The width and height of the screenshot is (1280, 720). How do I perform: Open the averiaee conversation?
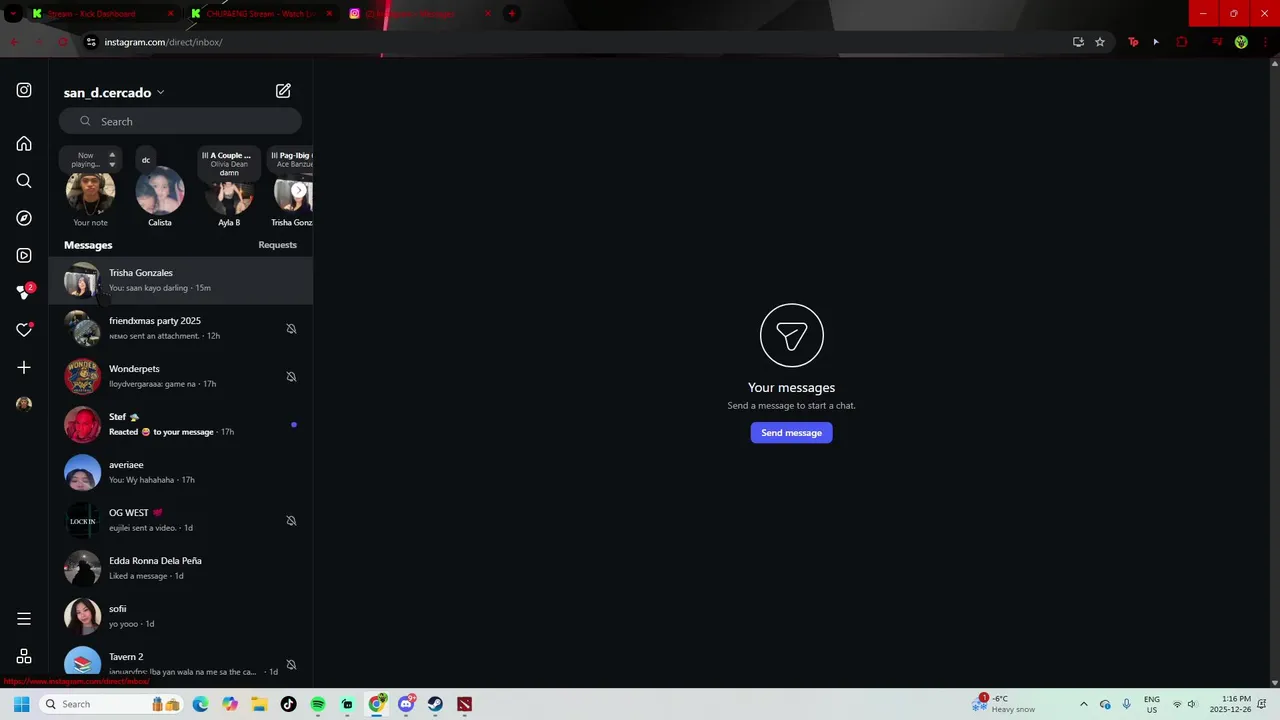tap(180, 472)
